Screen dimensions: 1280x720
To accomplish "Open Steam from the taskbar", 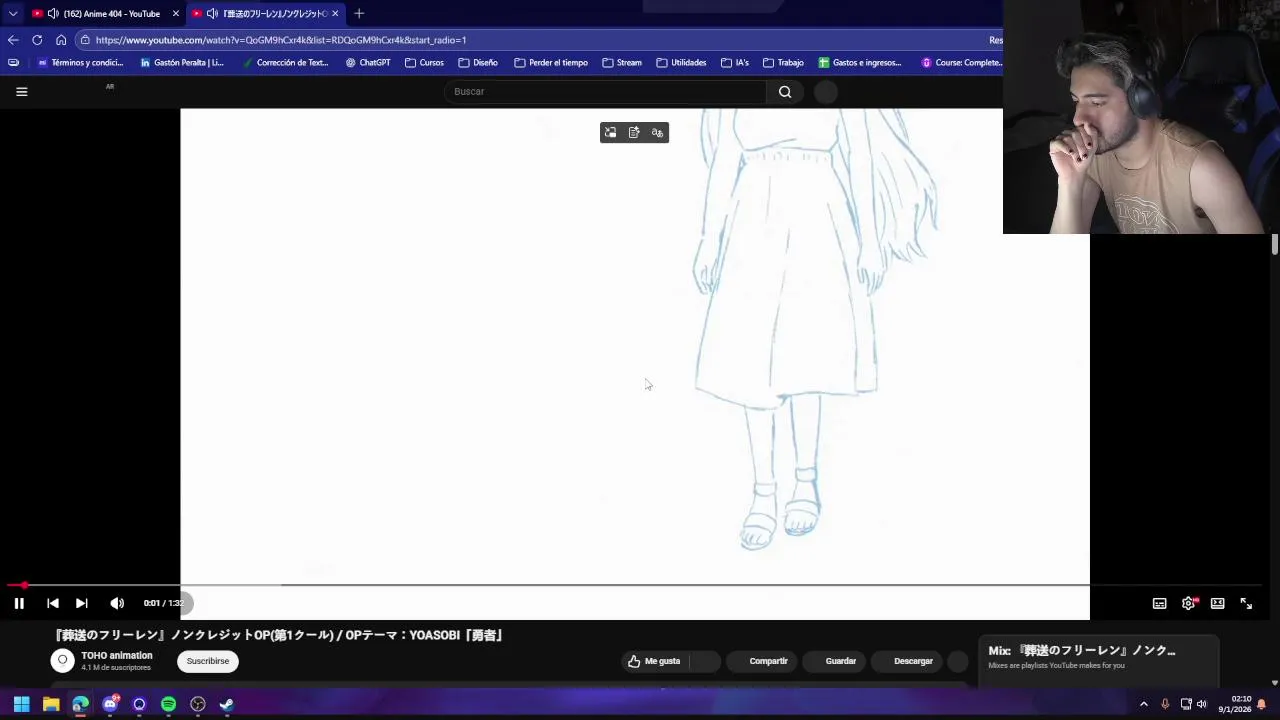I will click(x=227, y=704).
